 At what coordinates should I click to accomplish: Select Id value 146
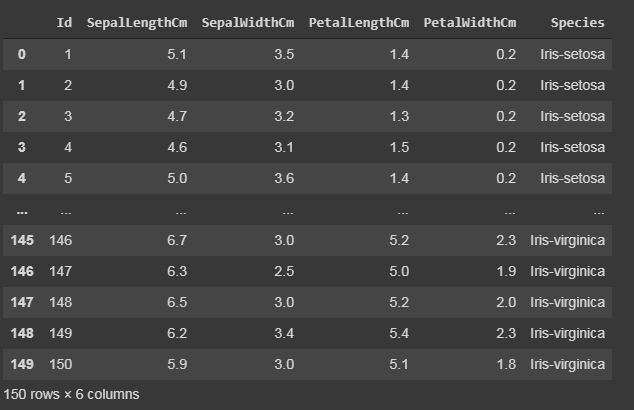point(61,240)
